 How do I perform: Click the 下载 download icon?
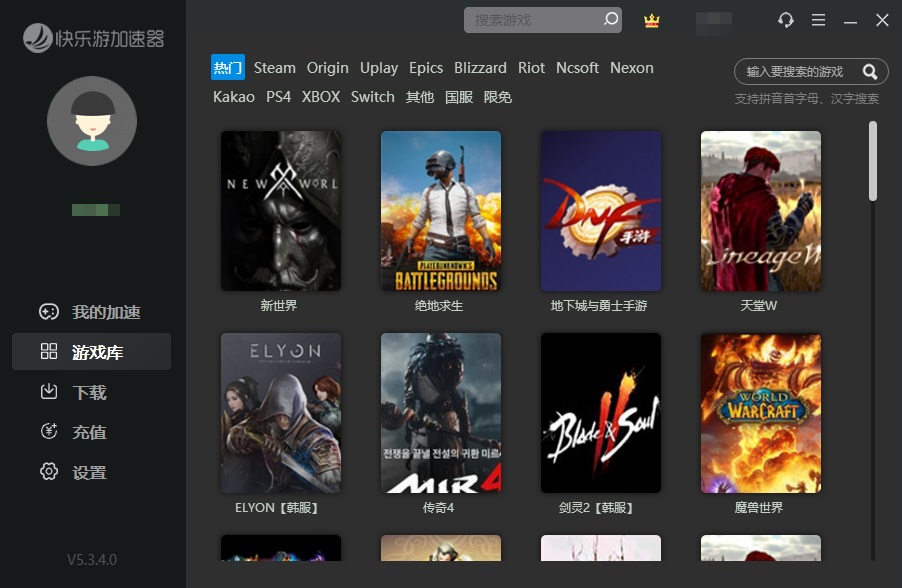(x=49, y=392)
